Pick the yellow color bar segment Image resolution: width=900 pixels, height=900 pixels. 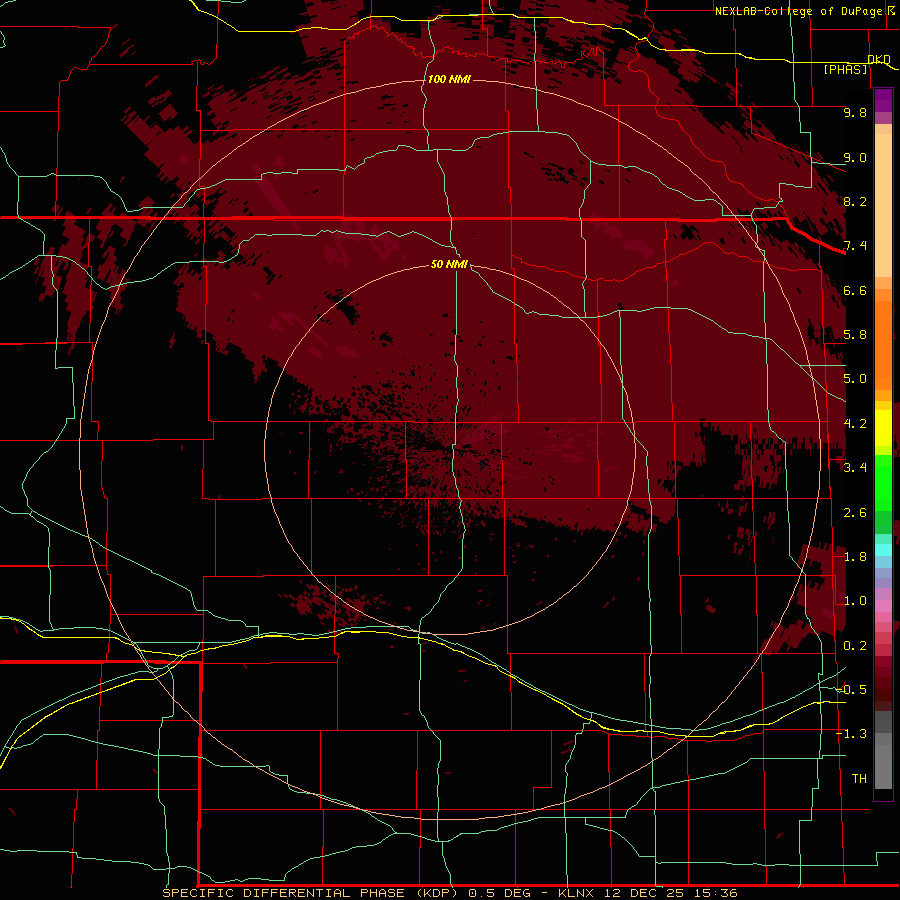[x=883, y=428]
